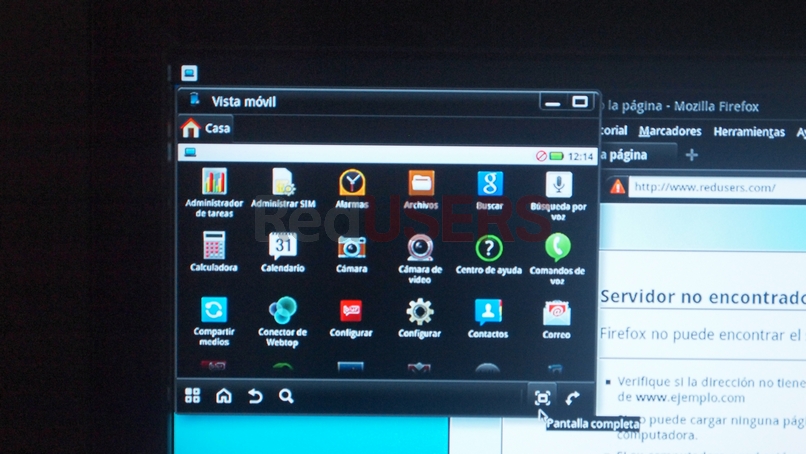Tap the back arrow in bottom bar
Screen dimensions: 806x454
[x=255, y=396]
